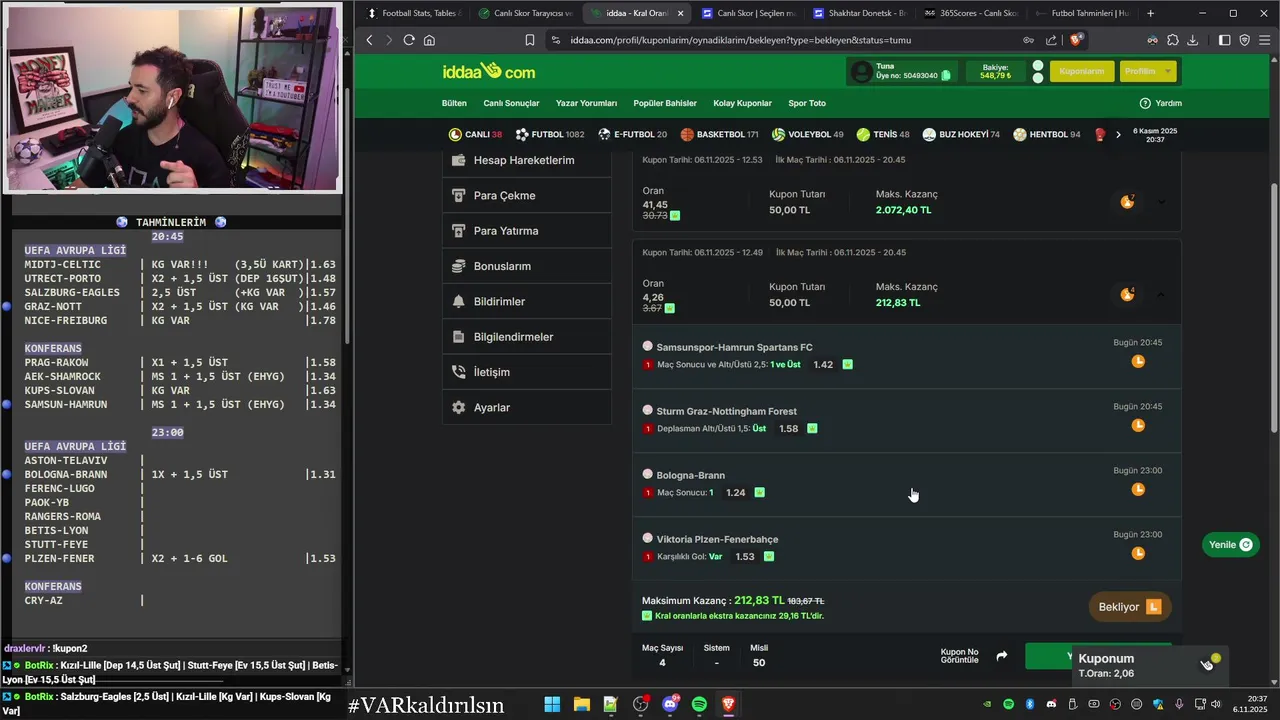Click the share arrow beside Kupon No Görüntüle
The width and height of the screenshot is (1280, 720).
click(1002, 656)
